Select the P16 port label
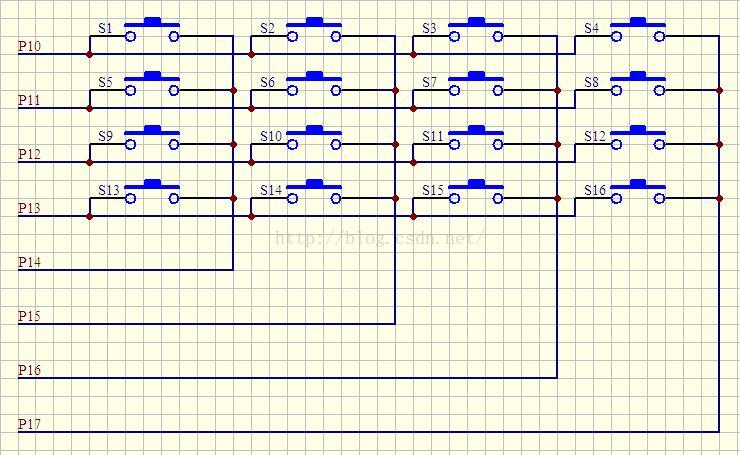This screenshot has height=455, width=740. coord(29,370)
